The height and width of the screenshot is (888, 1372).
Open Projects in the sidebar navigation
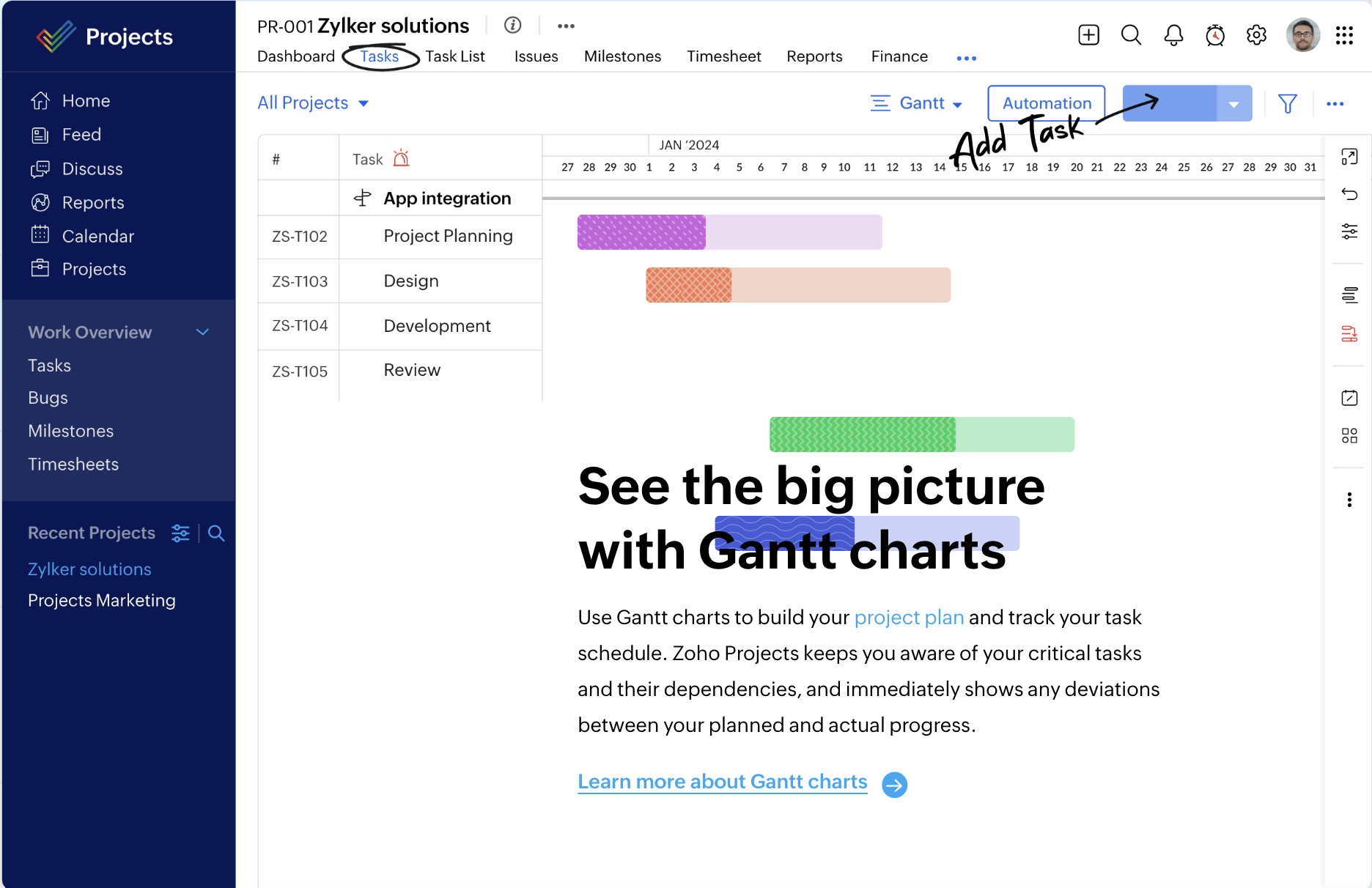(x=78, y=269)
